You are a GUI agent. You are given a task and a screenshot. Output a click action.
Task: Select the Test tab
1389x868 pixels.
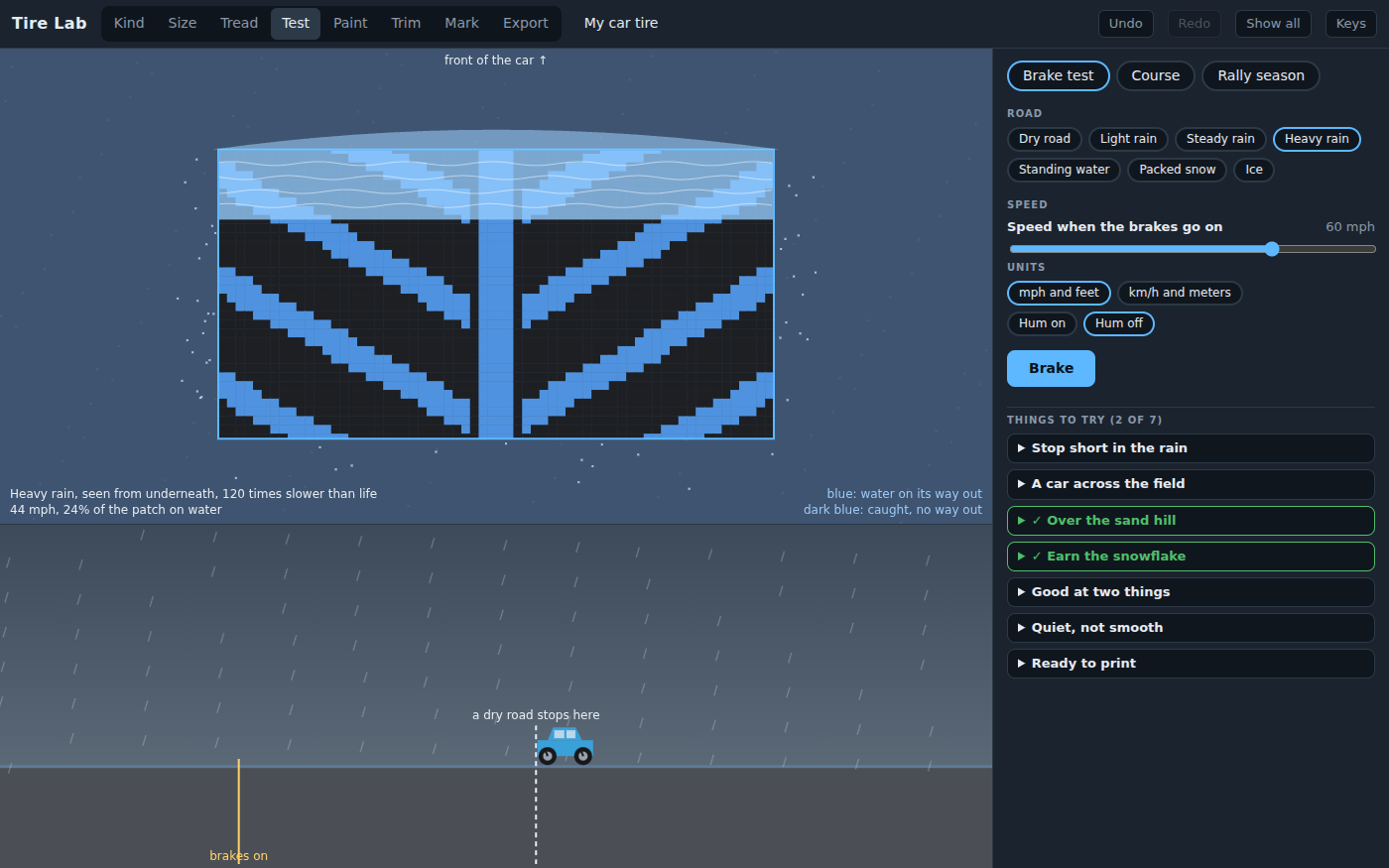(296, 23)
